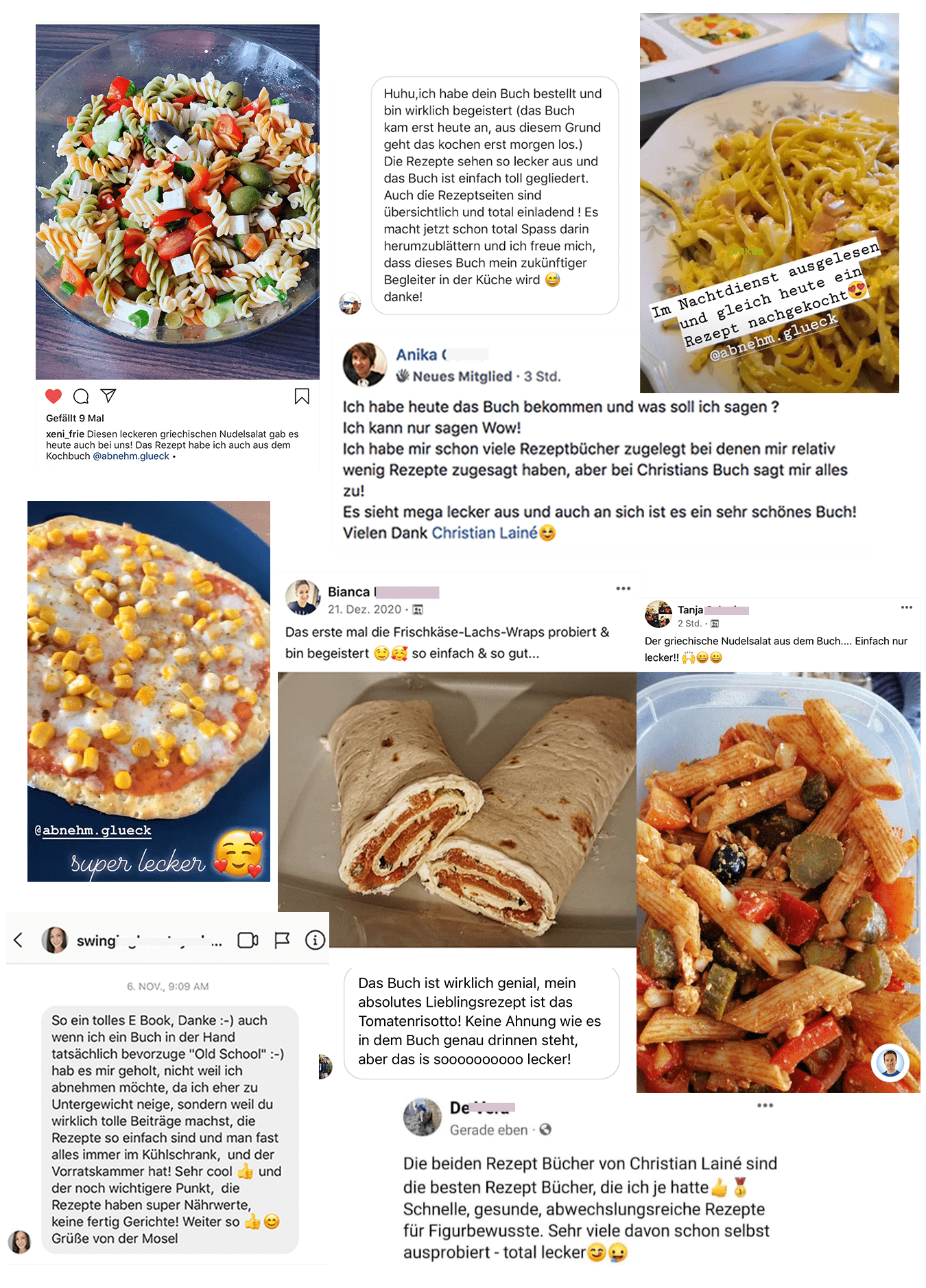Open three-dot options on the Gerade eben post
The width and height of the screenshot is (926, 1288).
point(765,1105)
